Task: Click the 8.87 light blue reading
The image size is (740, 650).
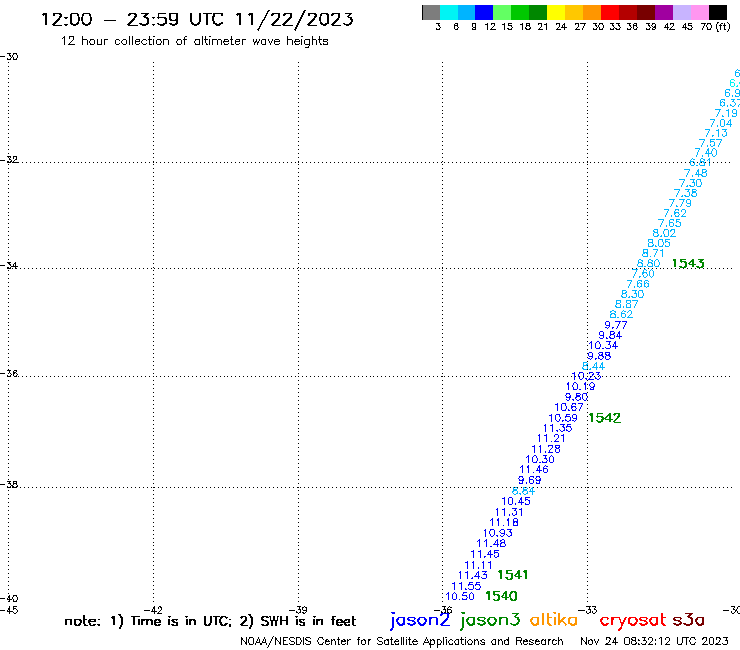Action: pos(627,304)
